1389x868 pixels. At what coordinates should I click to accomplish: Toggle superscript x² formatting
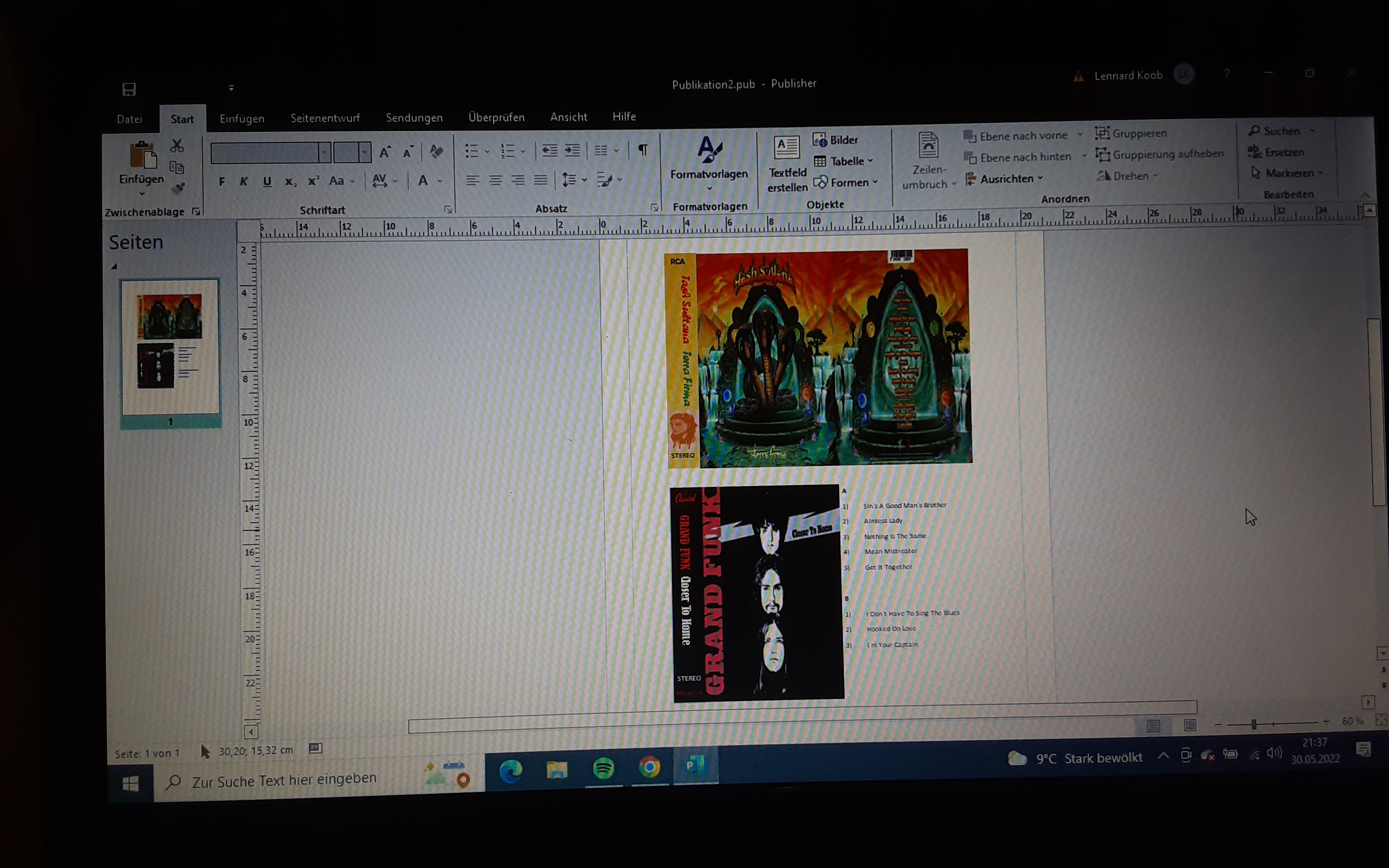[313, 181]
